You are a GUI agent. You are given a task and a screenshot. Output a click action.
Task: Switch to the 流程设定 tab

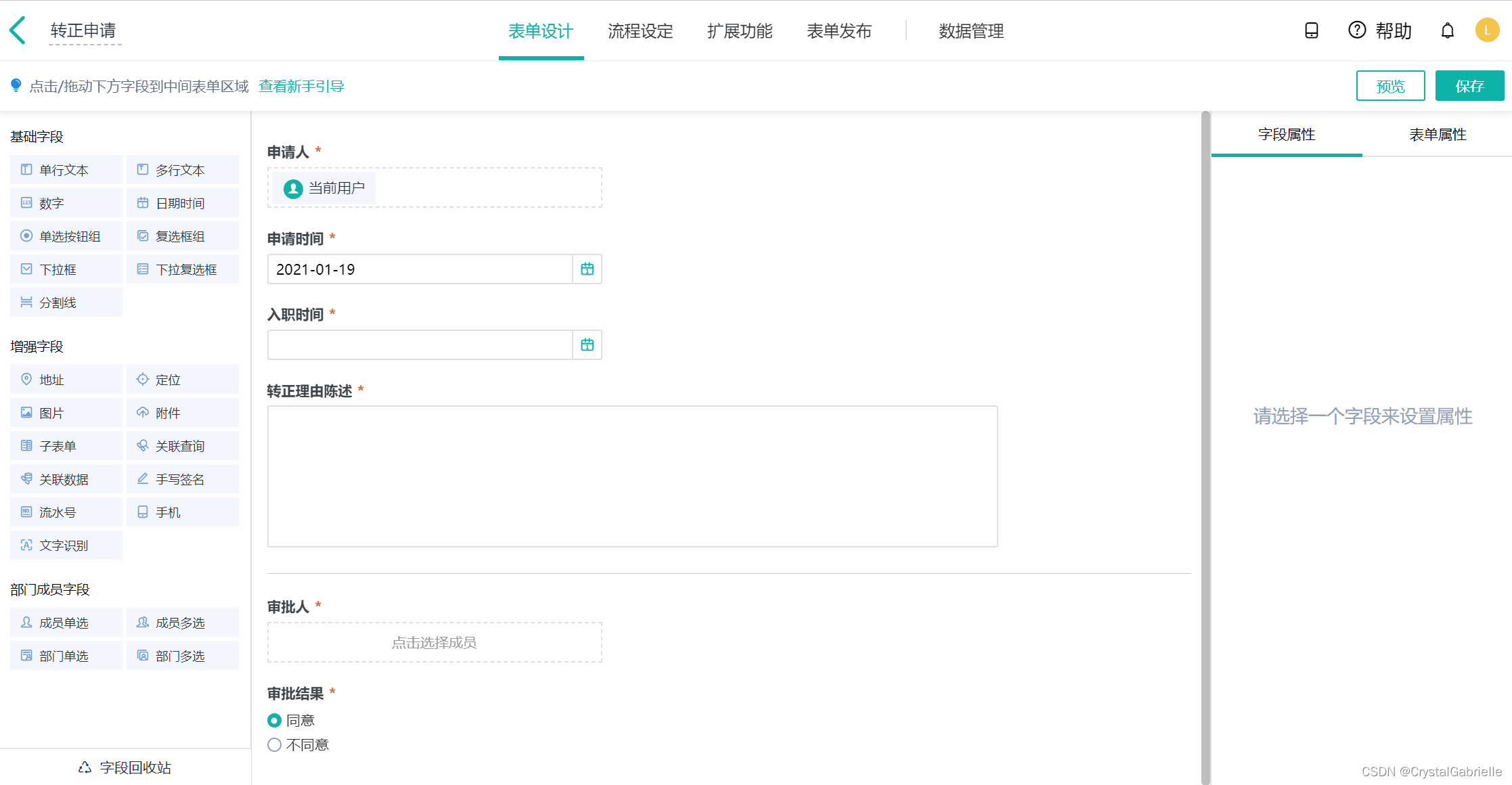pyautogui.click(x=640, y=31)
